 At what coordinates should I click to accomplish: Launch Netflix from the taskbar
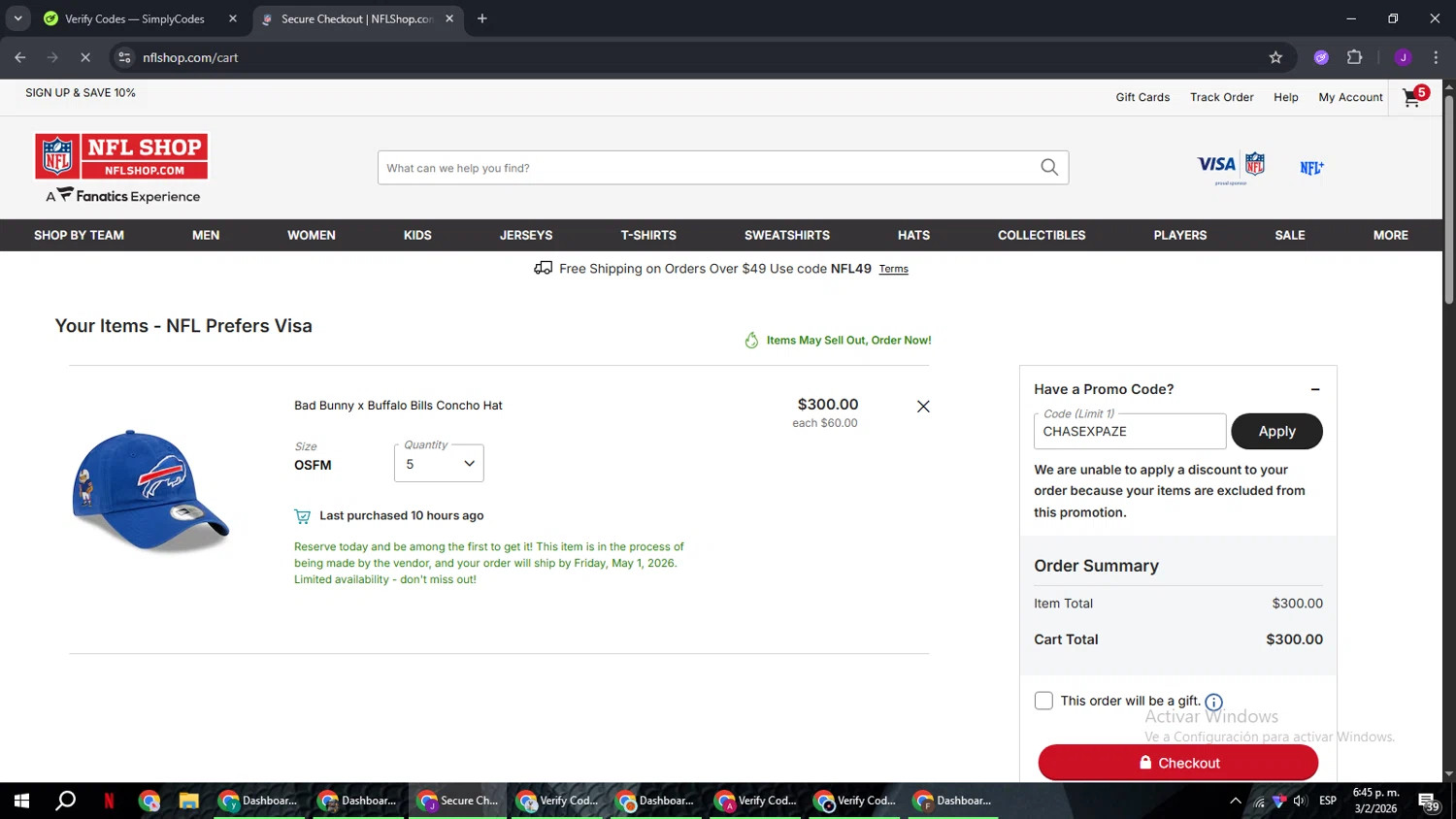[109, 801]
